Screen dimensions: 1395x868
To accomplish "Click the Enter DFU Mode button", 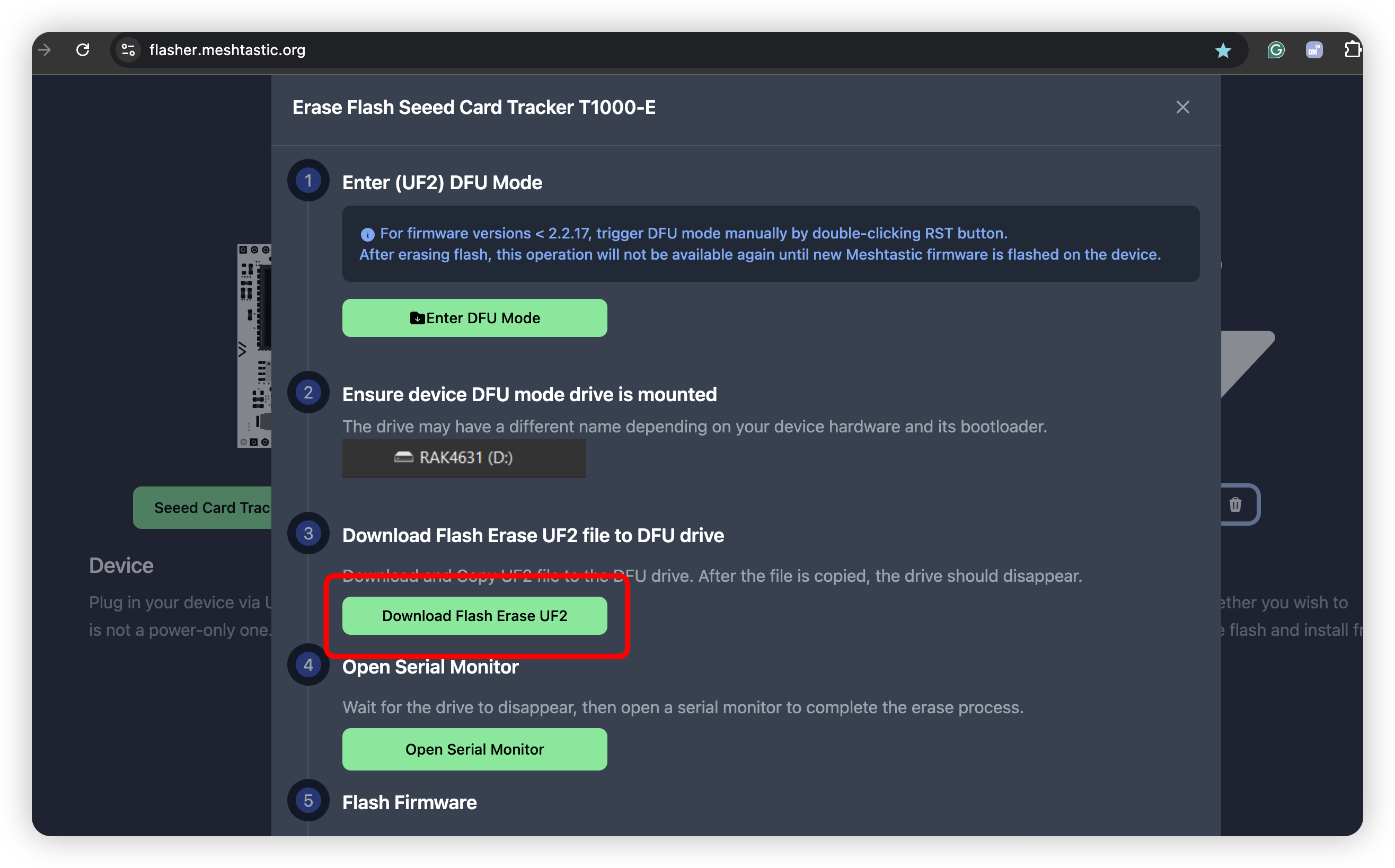I will pos(475,318).
